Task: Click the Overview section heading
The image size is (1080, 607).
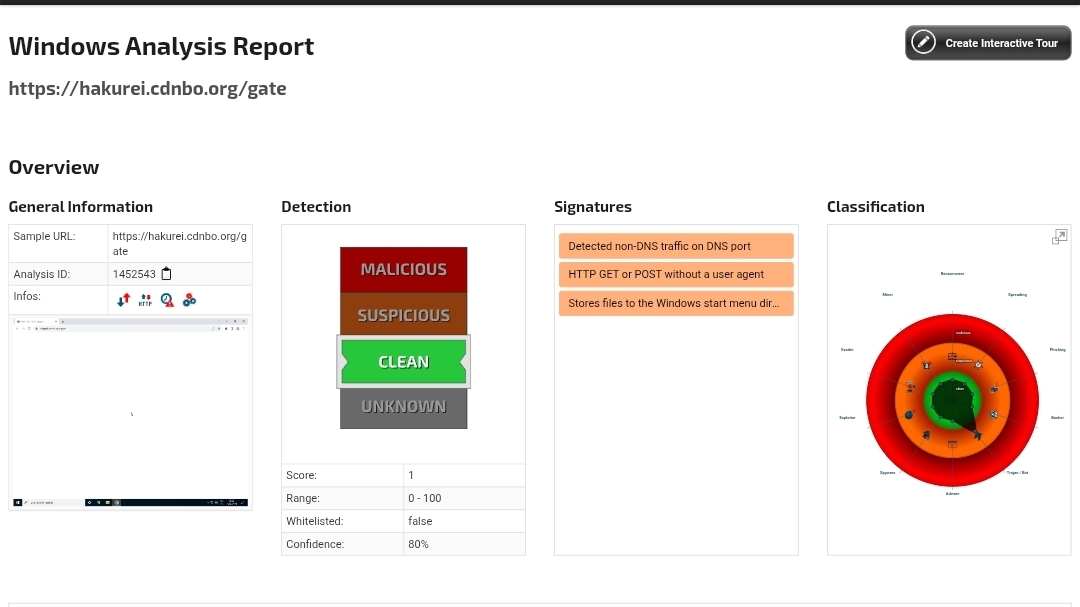Action: (x=54, y=167)
